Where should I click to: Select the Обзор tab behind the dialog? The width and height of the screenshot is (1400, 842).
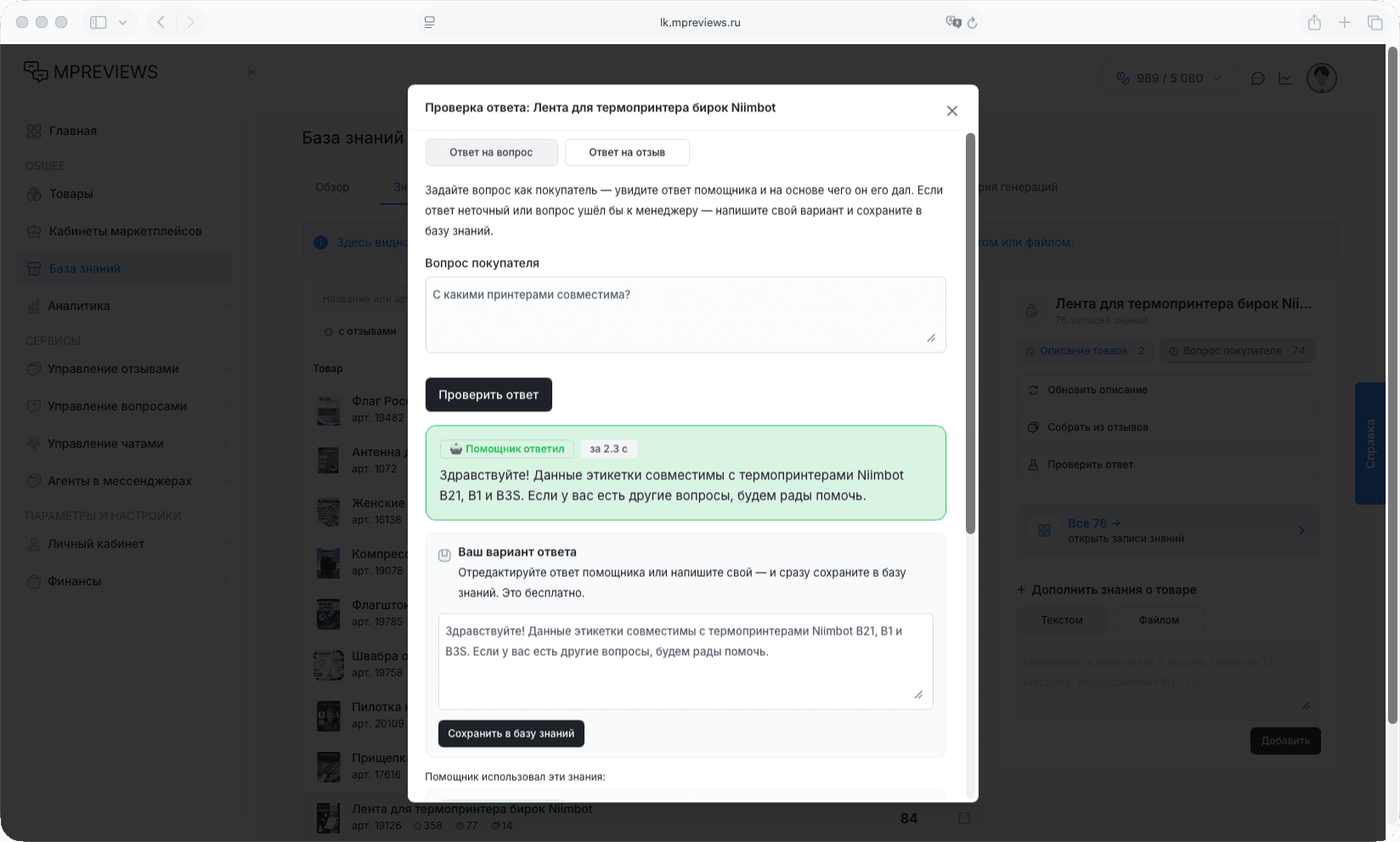(x=332, y=187)
